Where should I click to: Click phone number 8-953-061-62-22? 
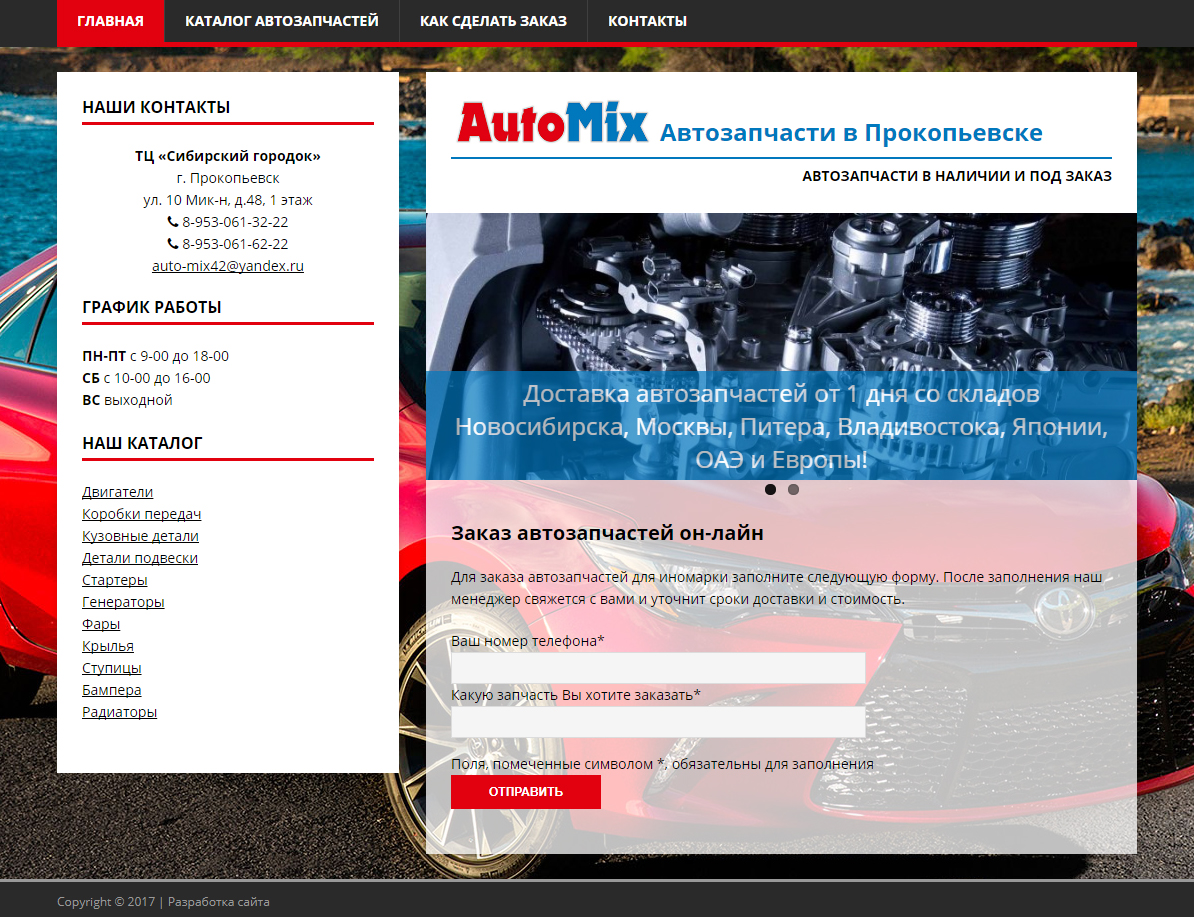235,244
